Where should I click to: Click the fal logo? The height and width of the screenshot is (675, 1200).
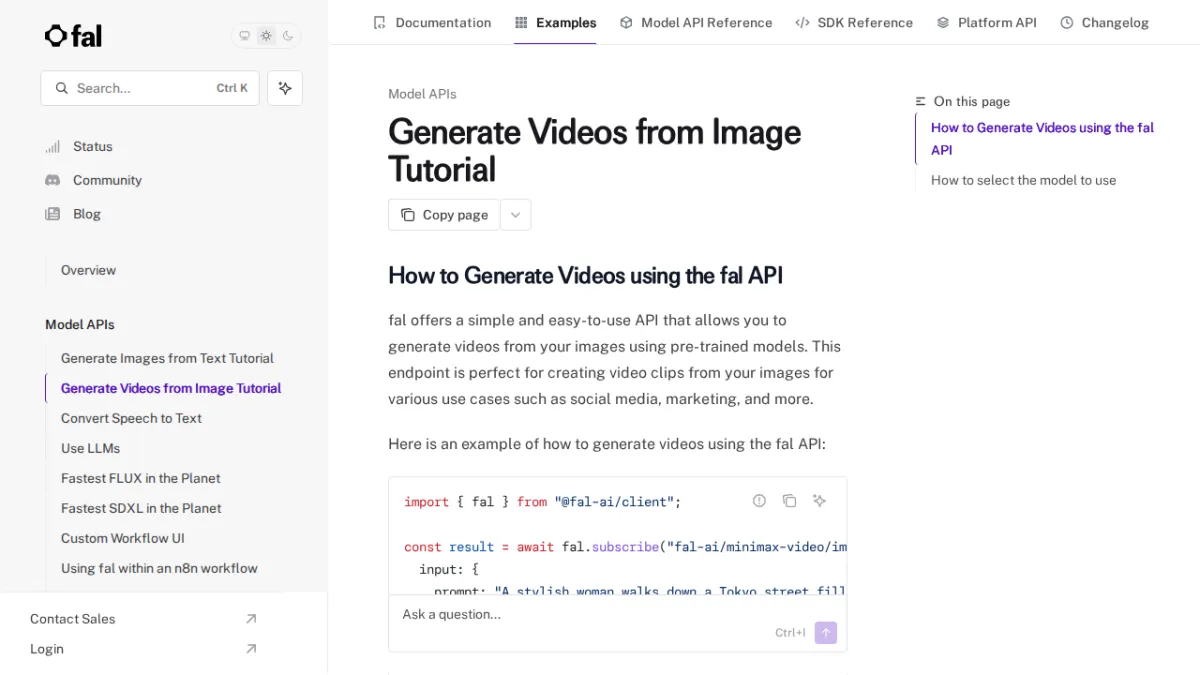click(73, 36)
